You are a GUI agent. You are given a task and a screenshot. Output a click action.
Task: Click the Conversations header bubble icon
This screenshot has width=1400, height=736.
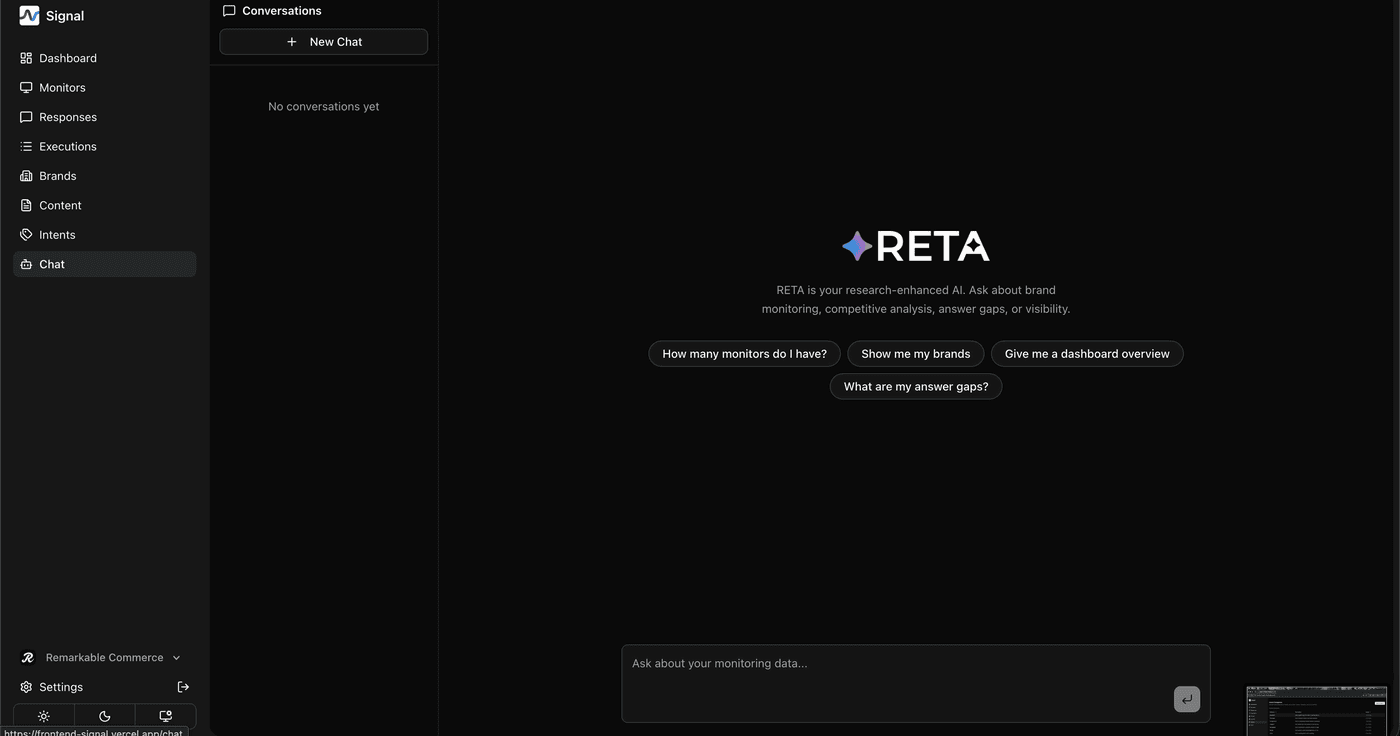tap(229, 11)
